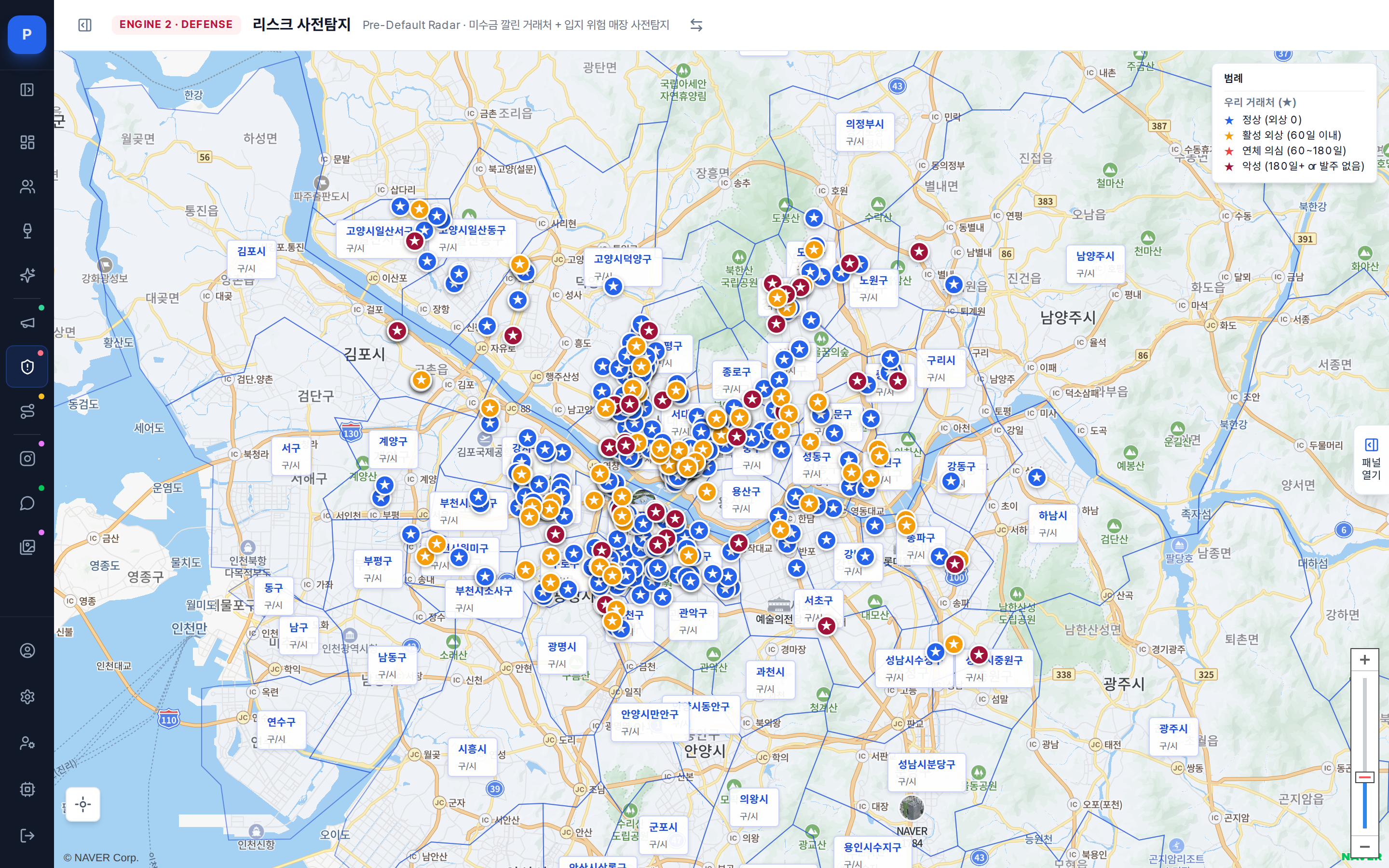The height and width of the screenshot is (868, 1389).
Task: Toggle the left navigation panel icon
Action: [27, 90]
